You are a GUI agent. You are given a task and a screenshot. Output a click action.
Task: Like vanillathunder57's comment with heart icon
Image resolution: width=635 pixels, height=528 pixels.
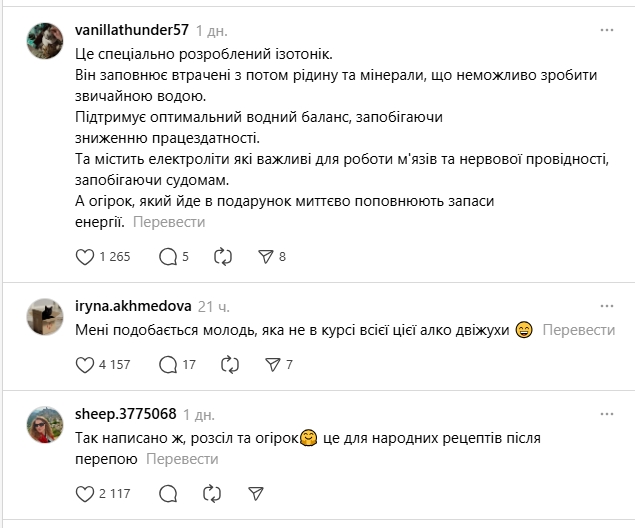pos(85,257)
